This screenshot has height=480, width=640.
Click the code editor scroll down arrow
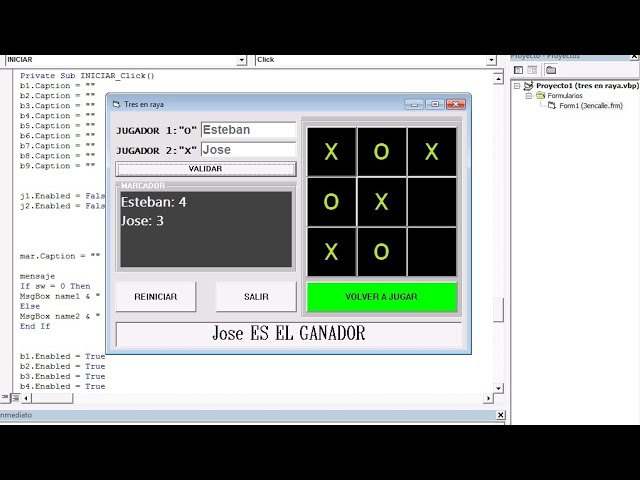tap(498, 388)
